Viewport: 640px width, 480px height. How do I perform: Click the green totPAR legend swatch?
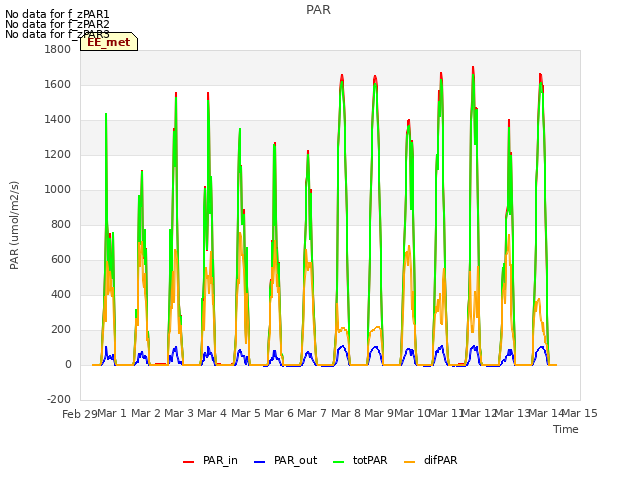338,462
